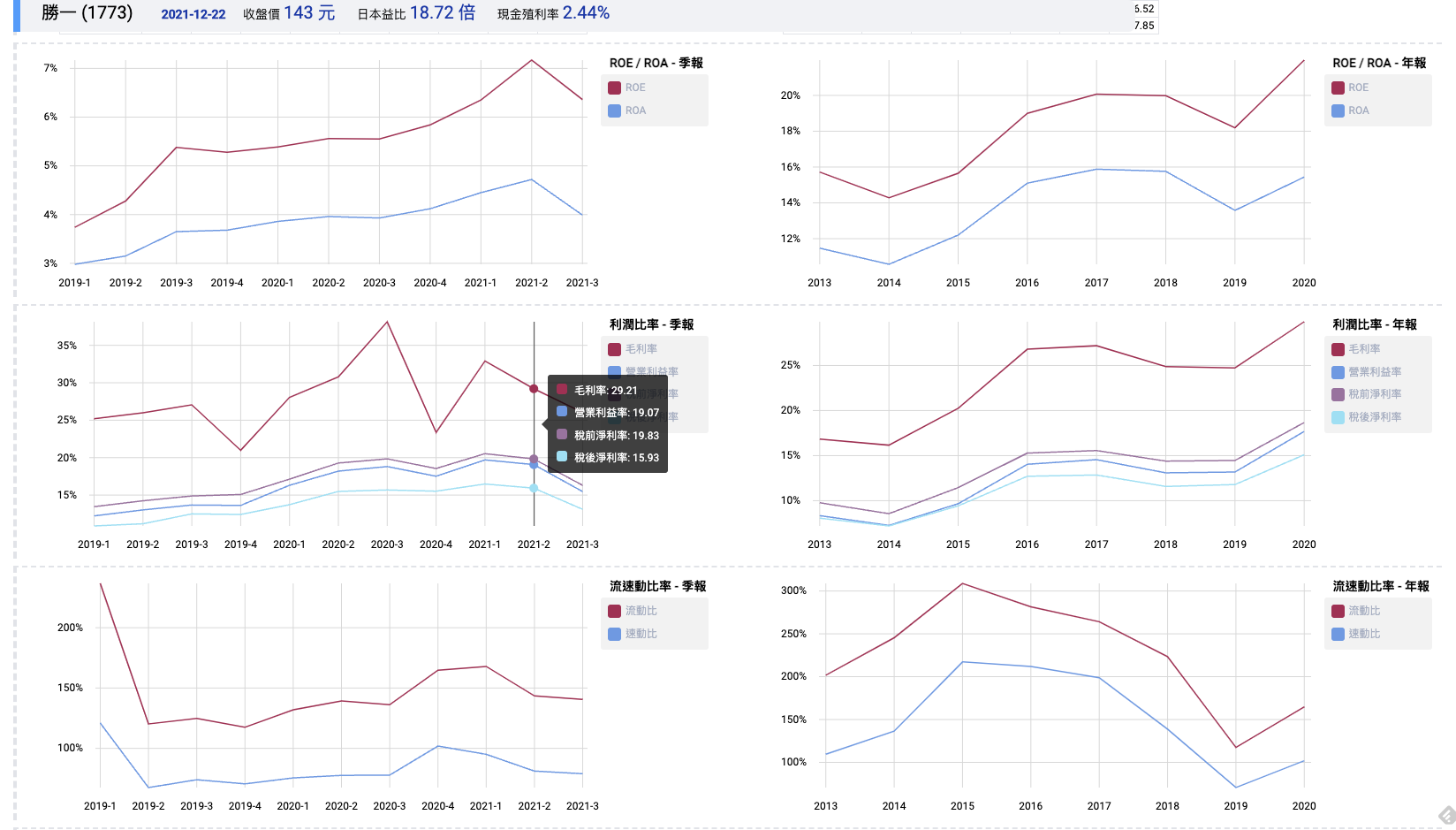This screenshot has width=1456, height=830.
Task: Click 速動比 swatch in annual 流速動比率 legend
Action: [x=1338, y=634]
